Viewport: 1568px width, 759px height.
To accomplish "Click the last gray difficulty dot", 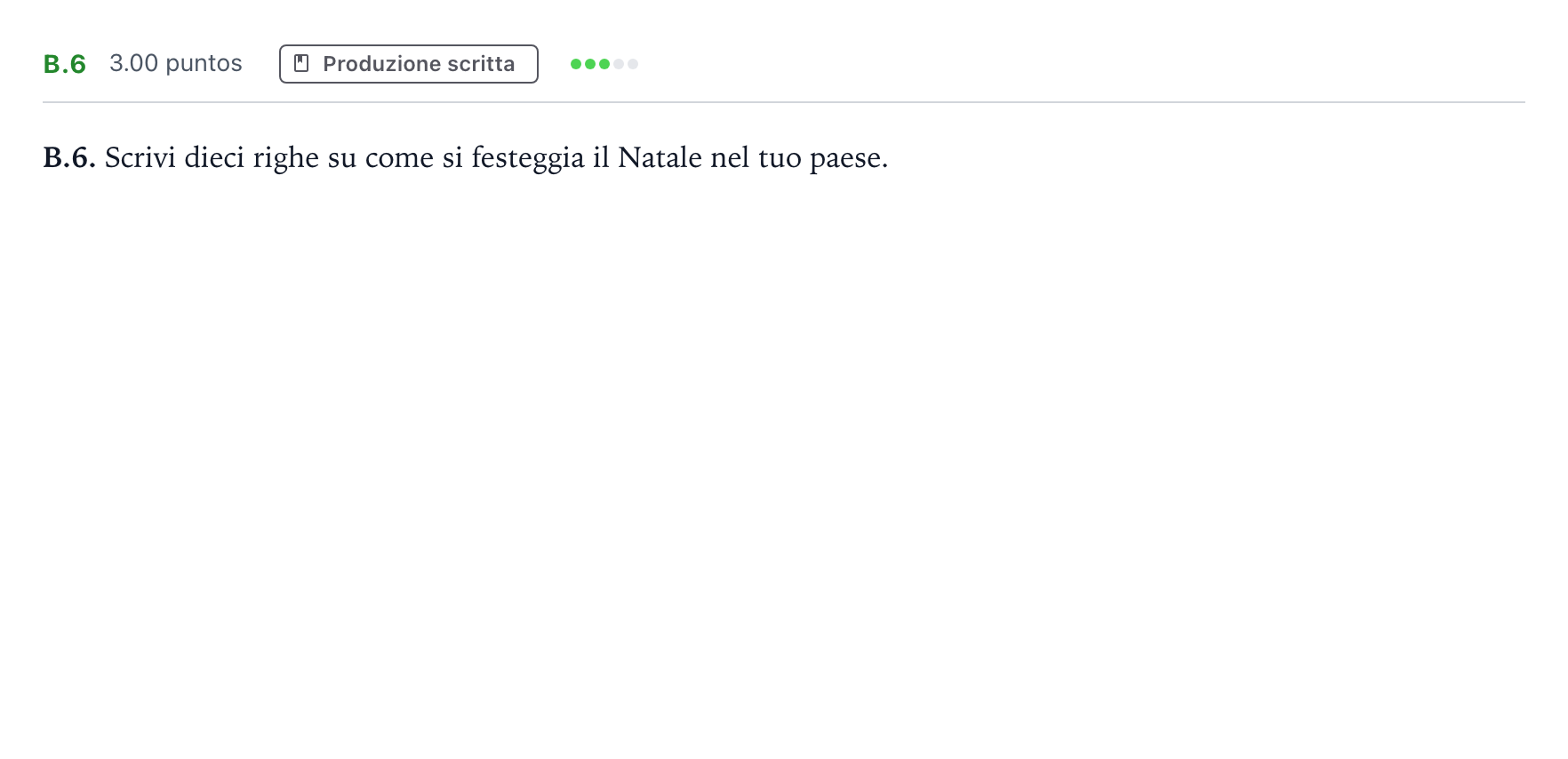I will coord(633,64).
